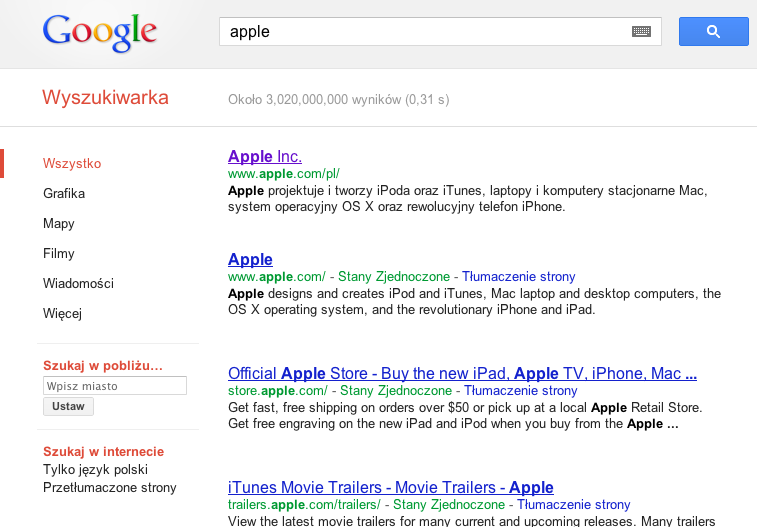Expand Więcej search categories
This screenshot has height=527, width=757.
click(62, 313)
